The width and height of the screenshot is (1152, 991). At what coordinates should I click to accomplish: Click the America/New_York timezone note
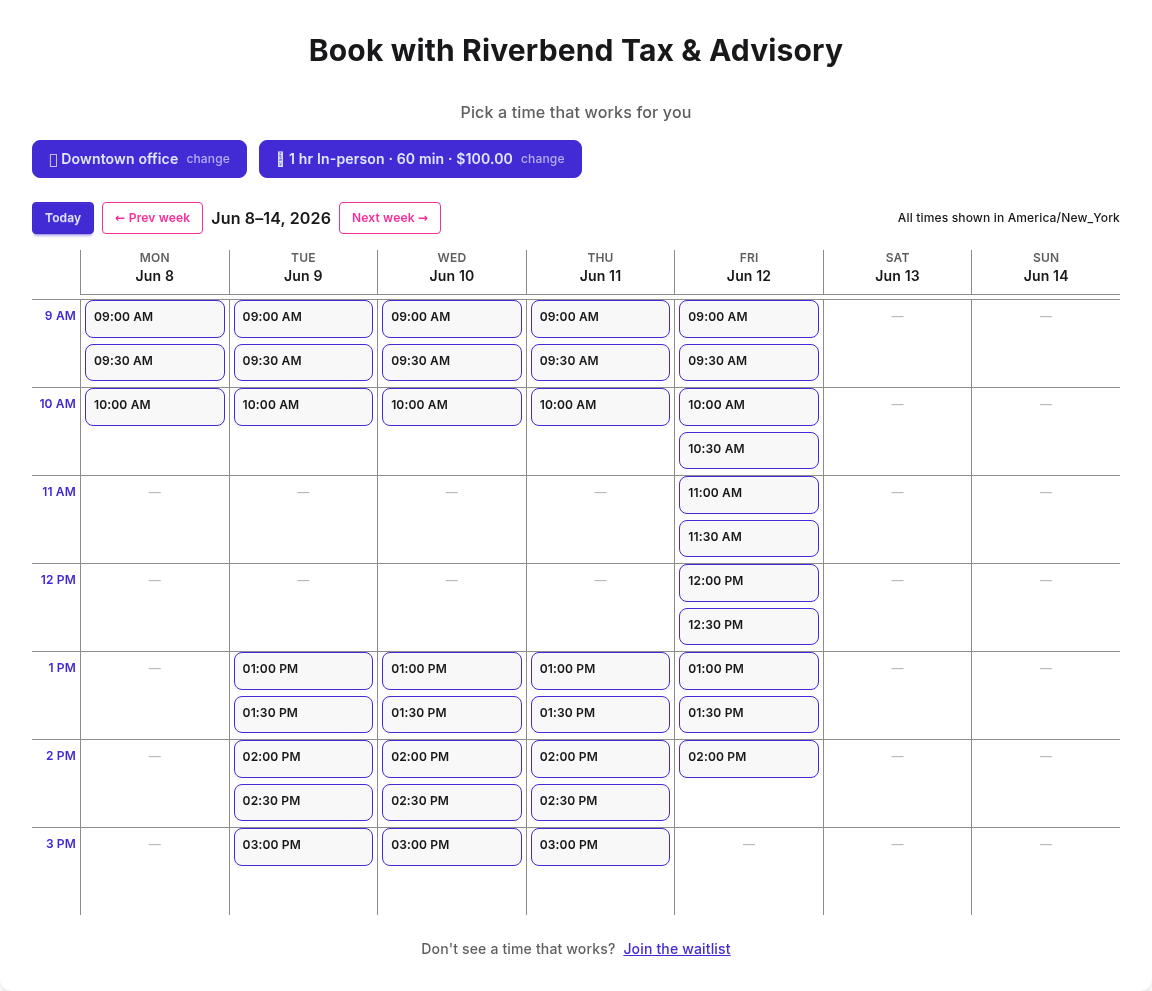tap(1008, 217)
